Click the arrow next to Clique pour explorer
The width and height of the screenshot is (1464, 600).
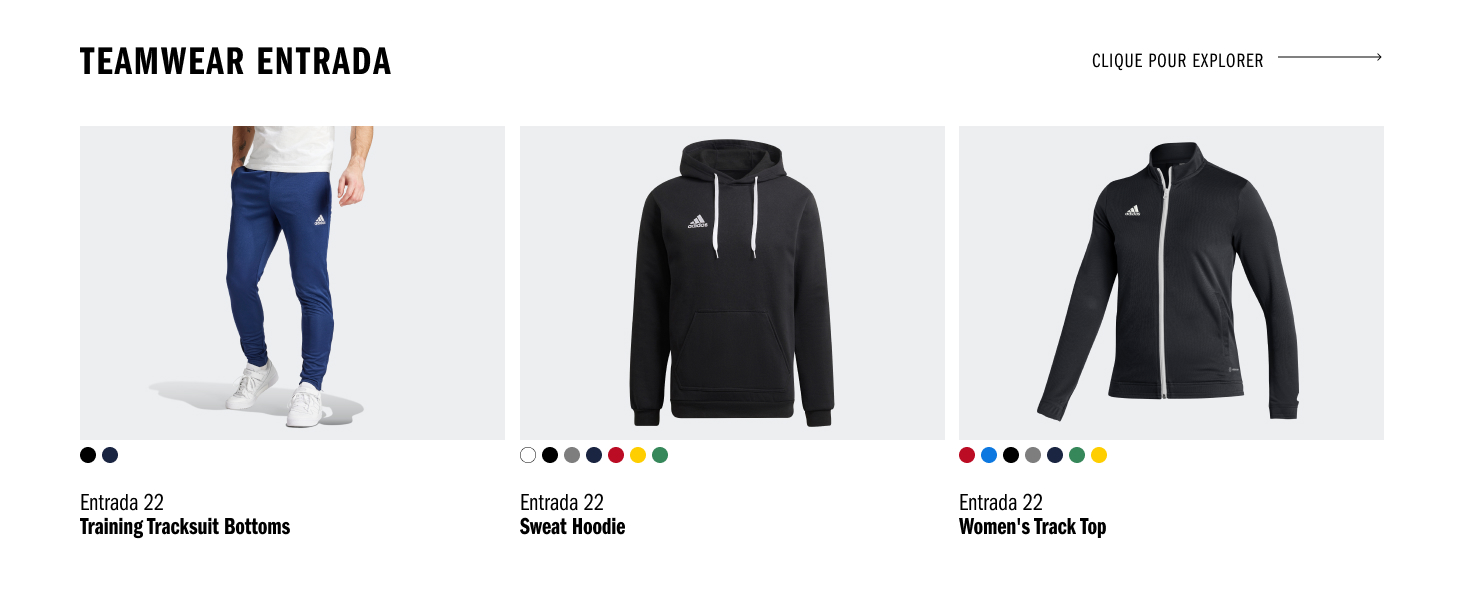point(1330,57)
